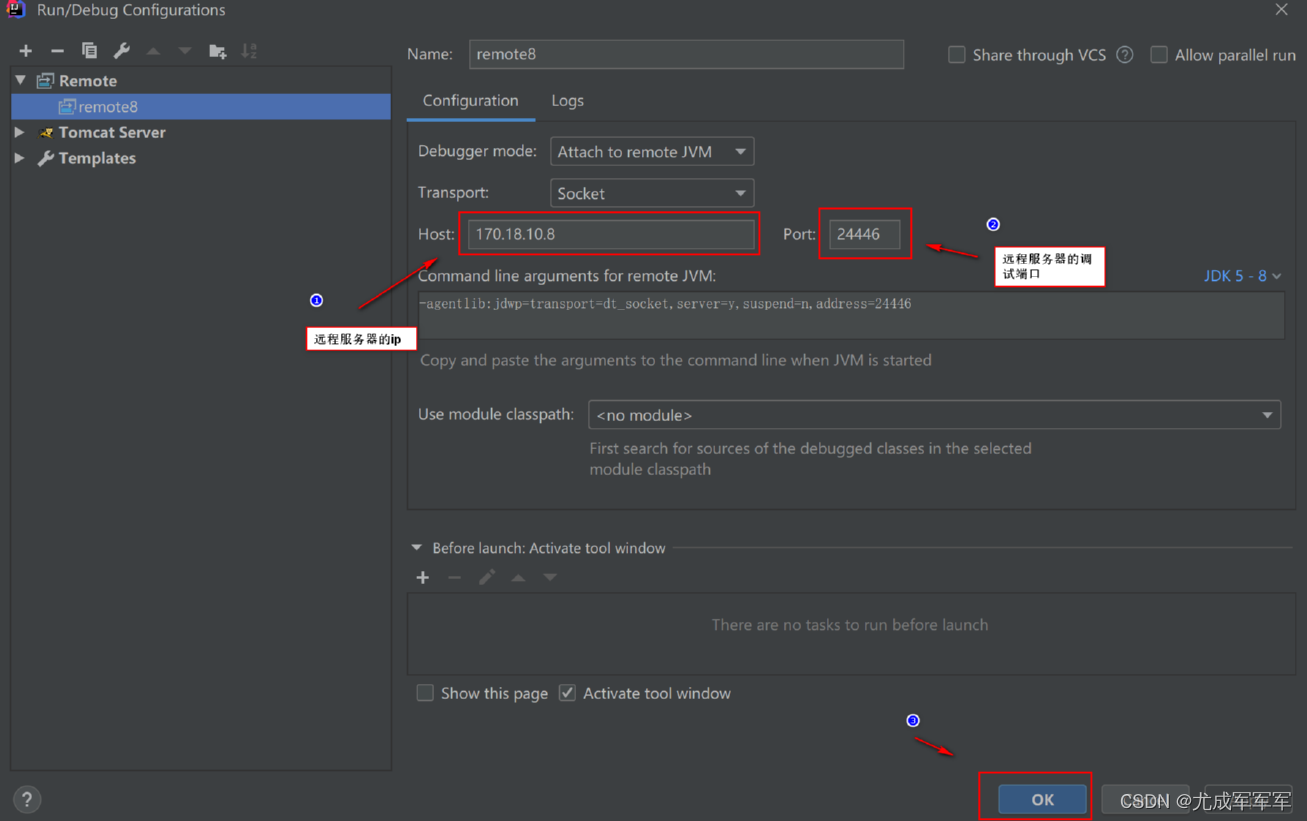Move configuration down in list toolbar

point(185,51)
